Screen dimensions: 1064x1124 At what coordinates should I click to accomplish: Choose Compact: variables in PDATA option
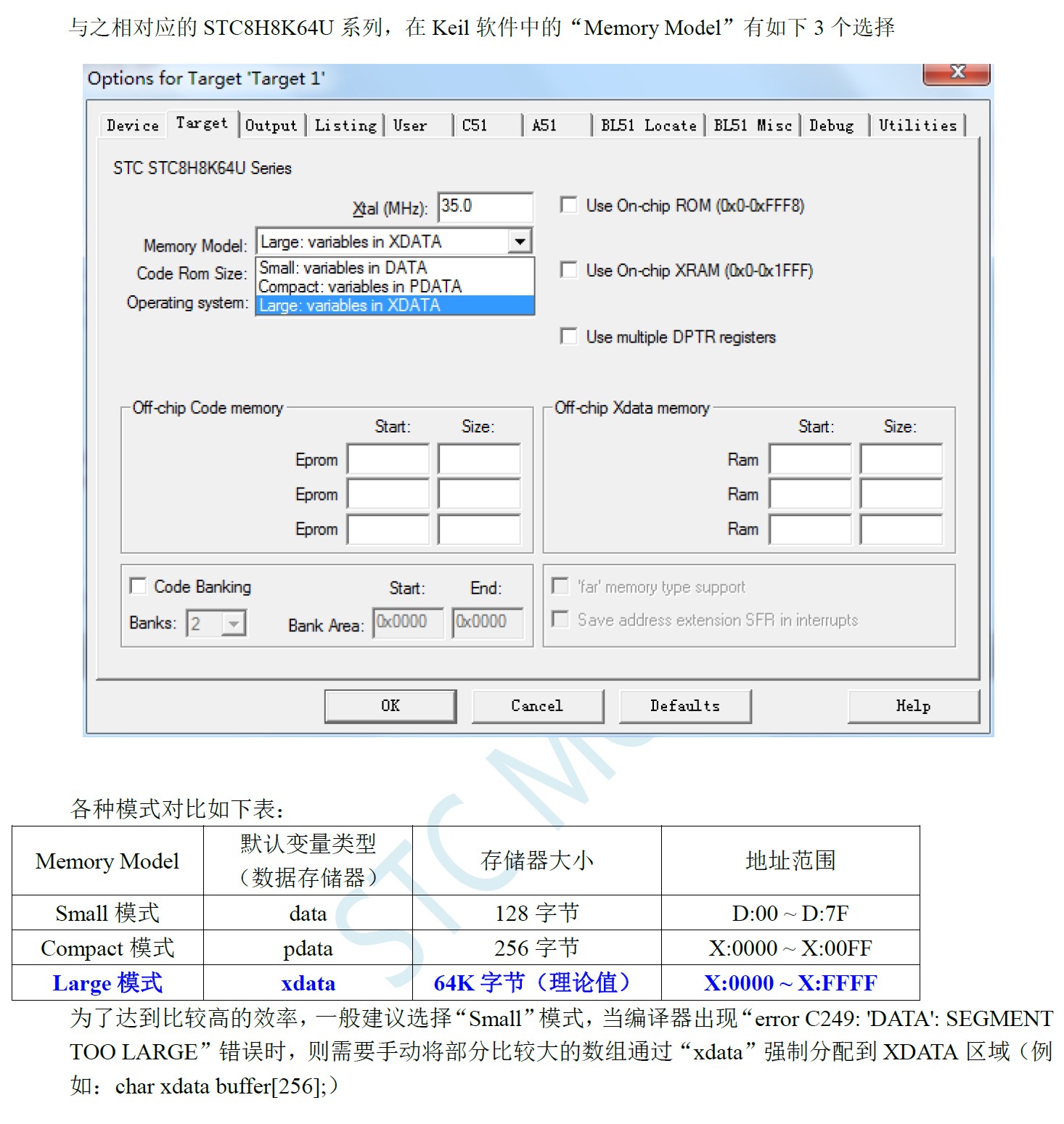point(396,287)
